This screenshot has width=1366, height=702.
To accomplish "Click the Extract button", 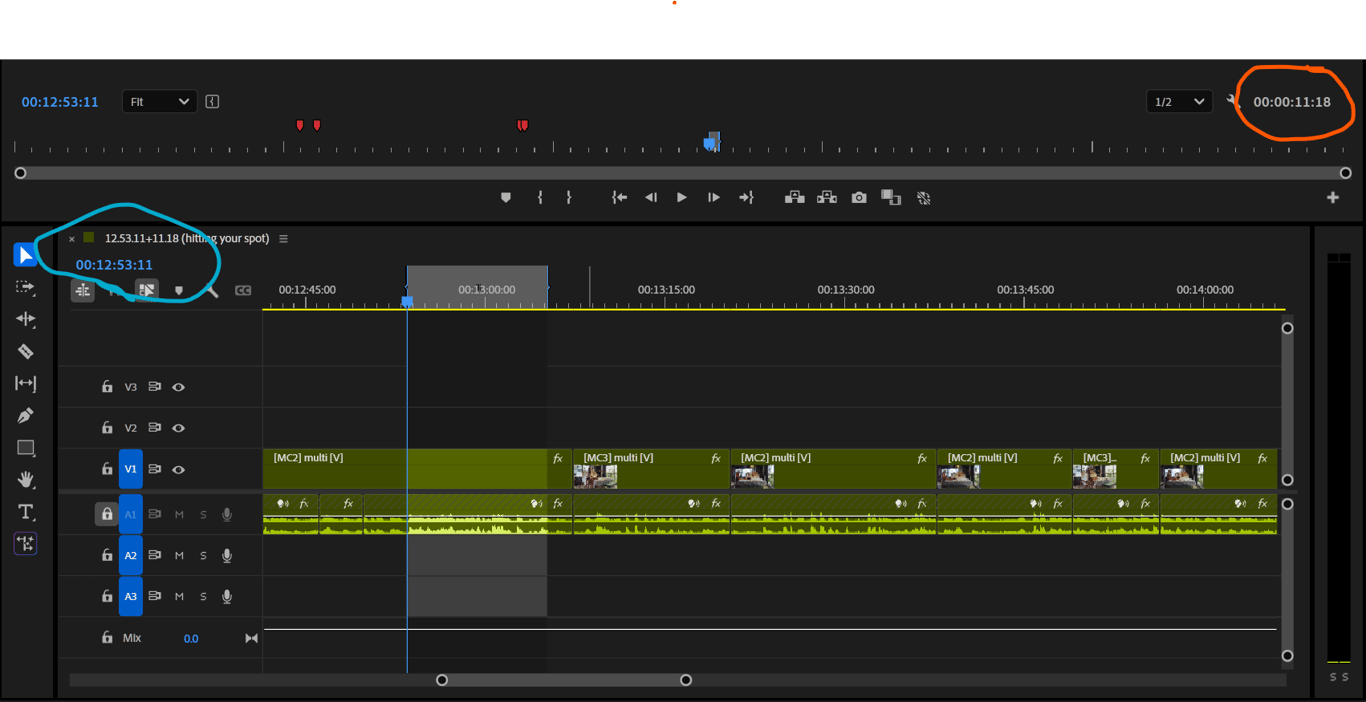I will pos(827,198).
